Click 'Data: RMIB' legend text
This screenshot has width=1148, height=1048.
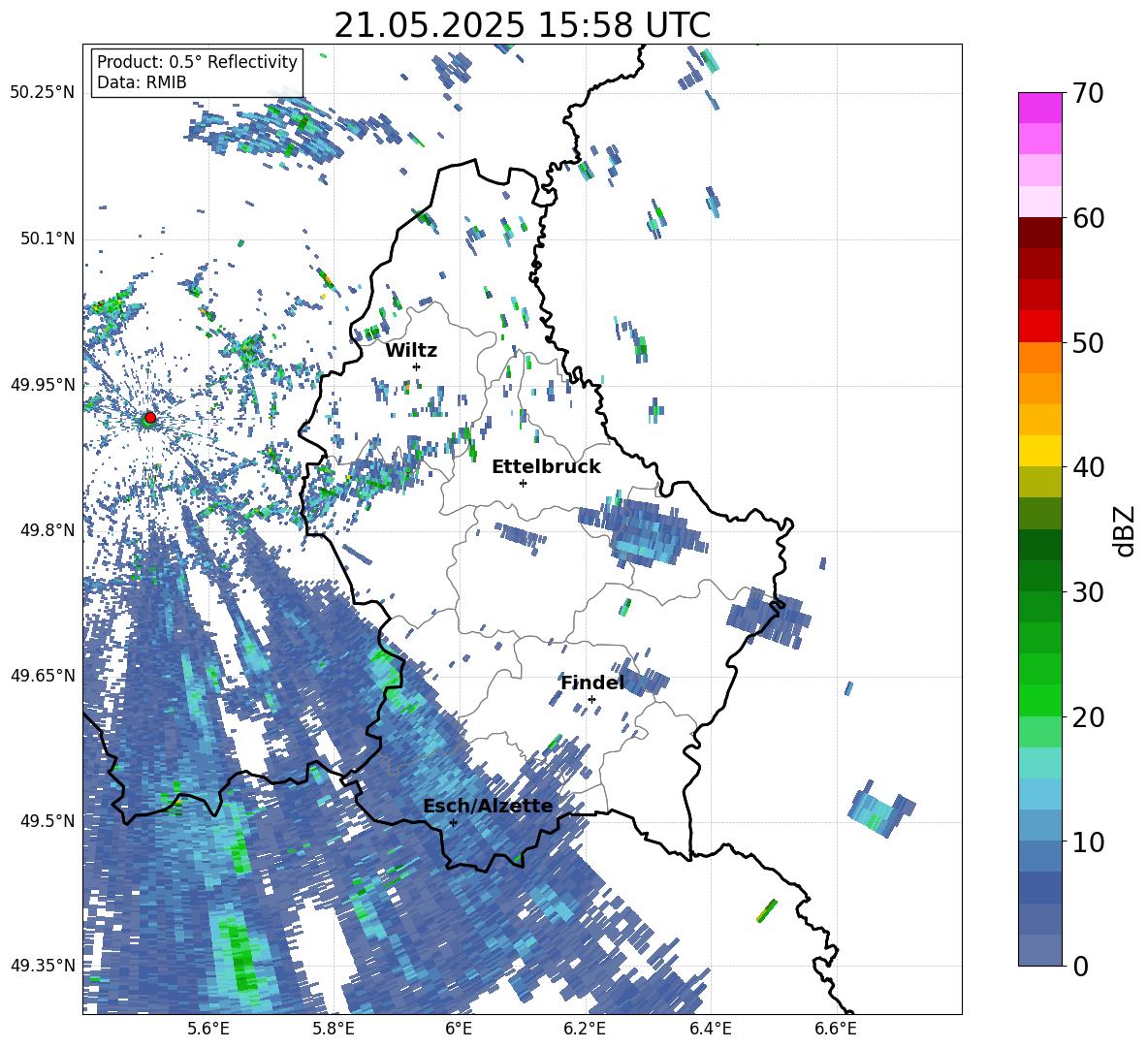click(x=142, y=82)
